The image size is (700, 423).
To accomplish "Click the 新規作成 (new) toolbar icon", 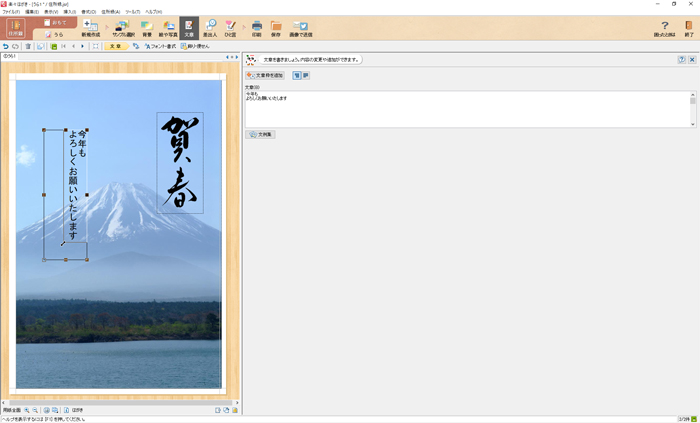I will pos(91,27).
